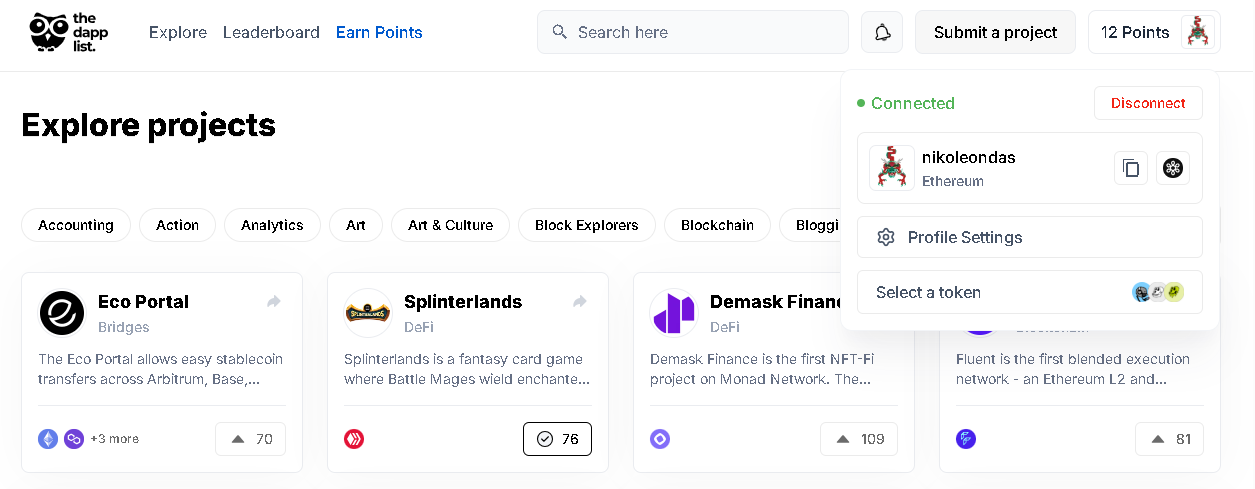The width and height of the screenshot is (1255, 489).
Task: Upvote Fluent project with 81 votes
Action: coord(1169,439)
